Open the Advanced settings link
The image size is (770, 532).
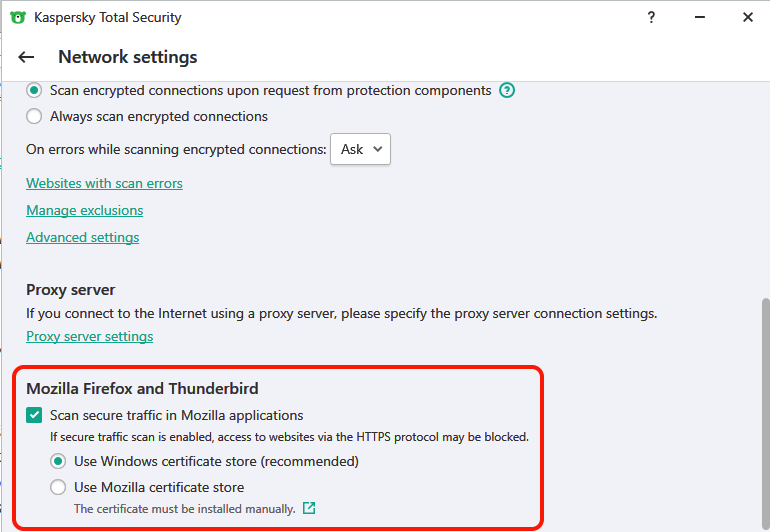click(82, 237)
